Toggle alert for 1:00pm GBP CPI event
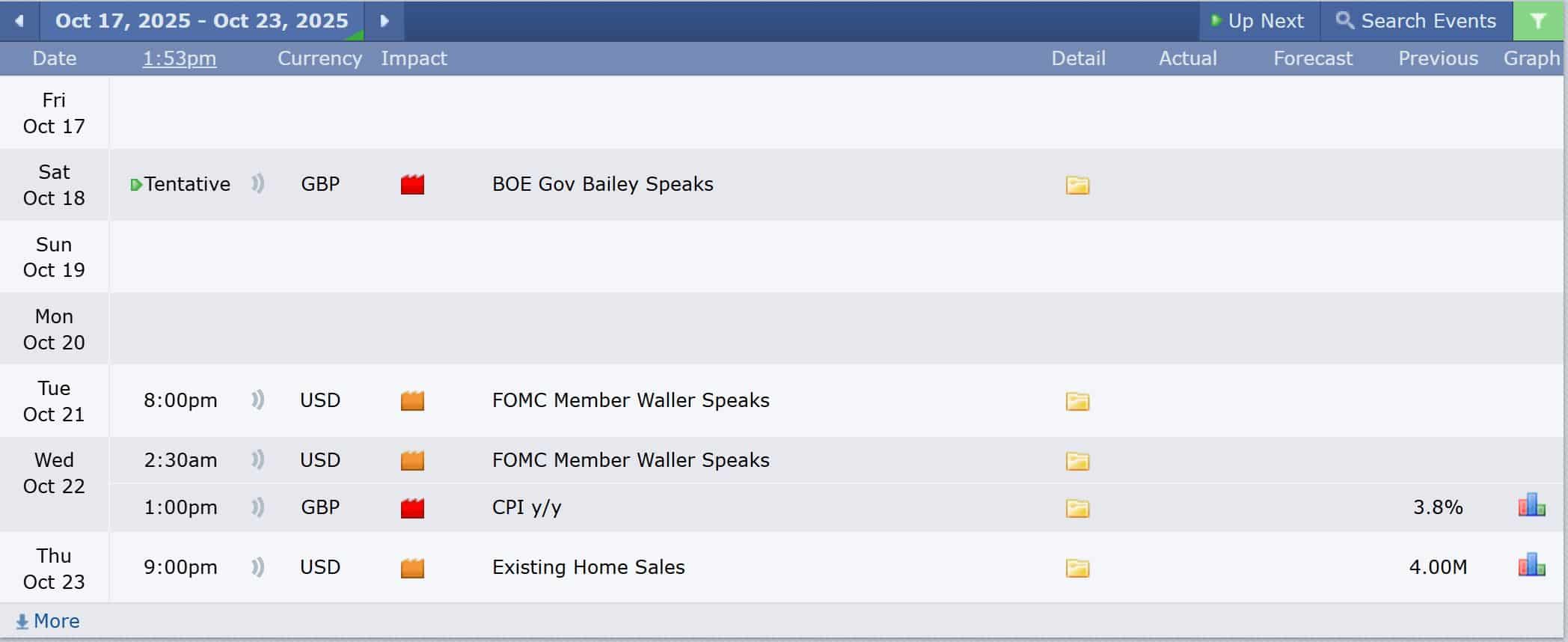 (258, 507)
